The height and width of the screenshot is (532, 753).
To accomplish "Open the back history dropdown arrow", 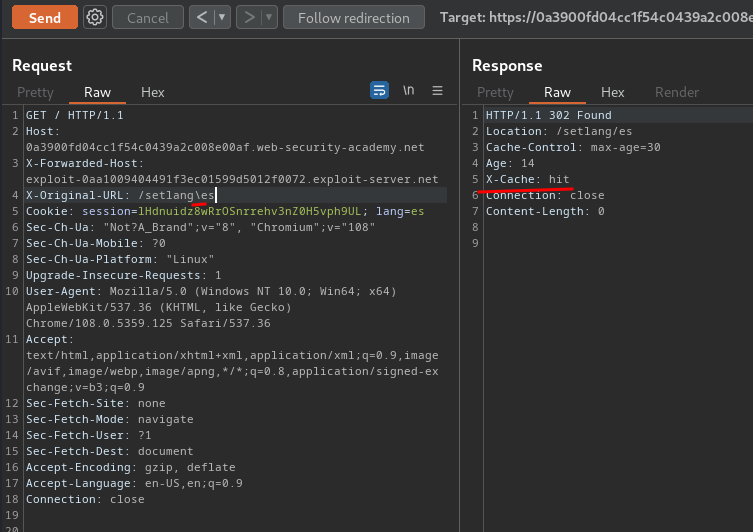I will coord(222,18).
